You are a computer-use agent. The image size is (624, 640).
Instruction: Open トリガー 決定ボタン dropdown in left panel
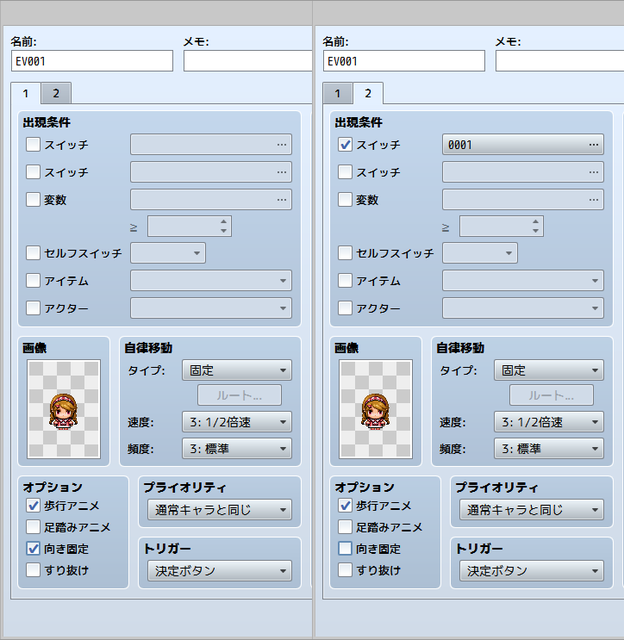coord(220,571)
